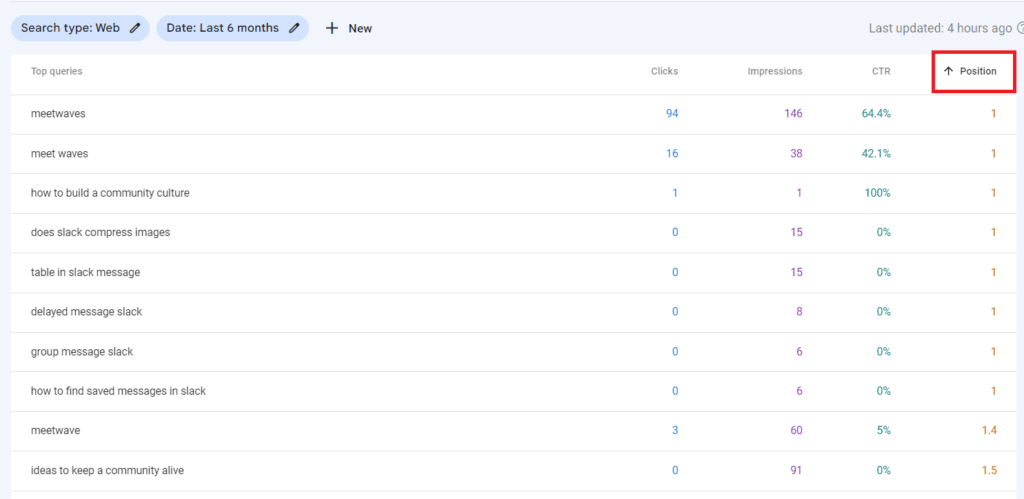The height and width of the screenshot is (499, 1024).
Task: Select the 'meetwaves' query row
Action: point(513,114)
